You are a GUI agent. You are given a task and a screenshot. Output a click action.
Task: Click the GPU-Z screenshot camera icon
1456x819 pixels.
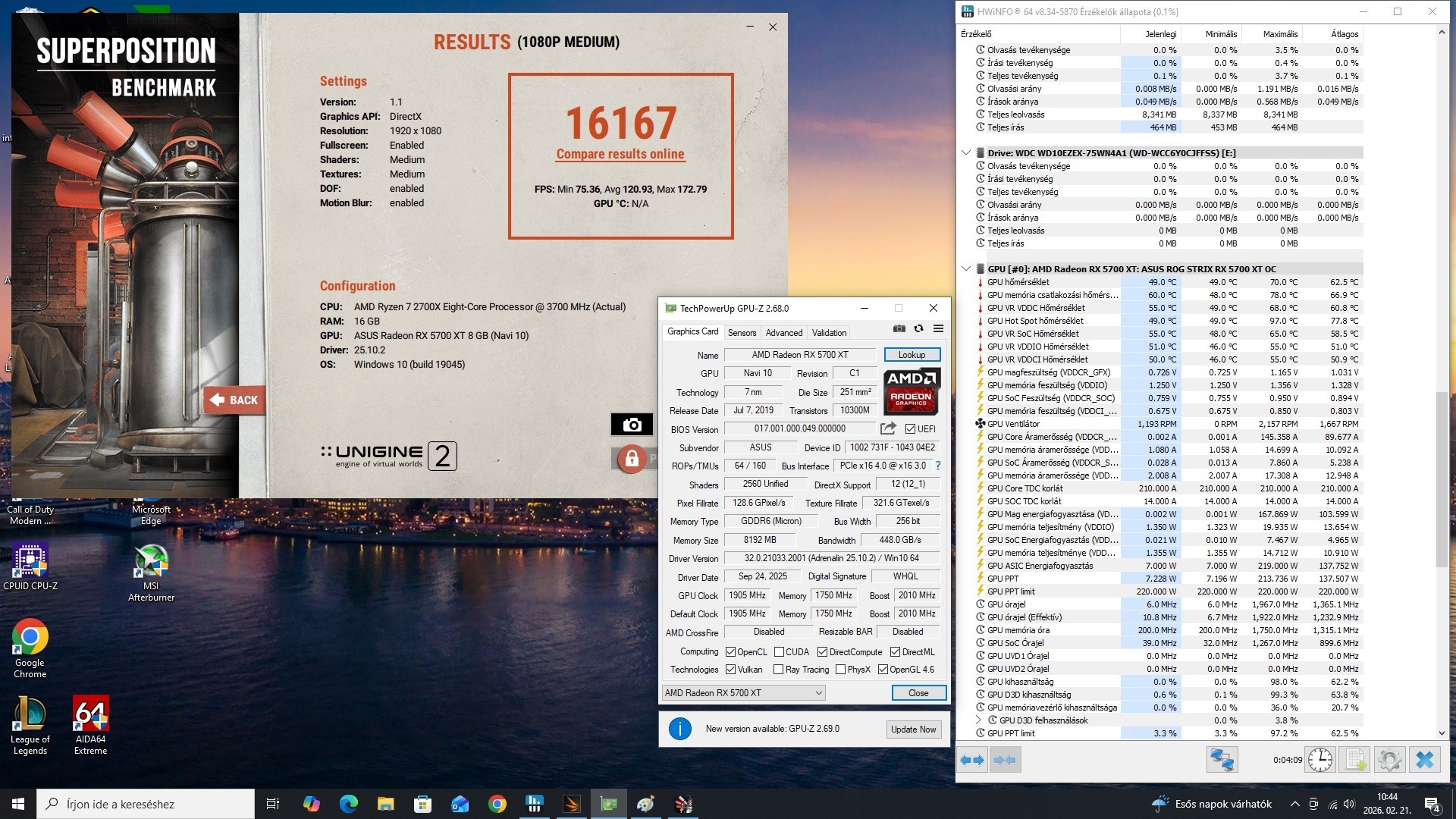(899, 328)
